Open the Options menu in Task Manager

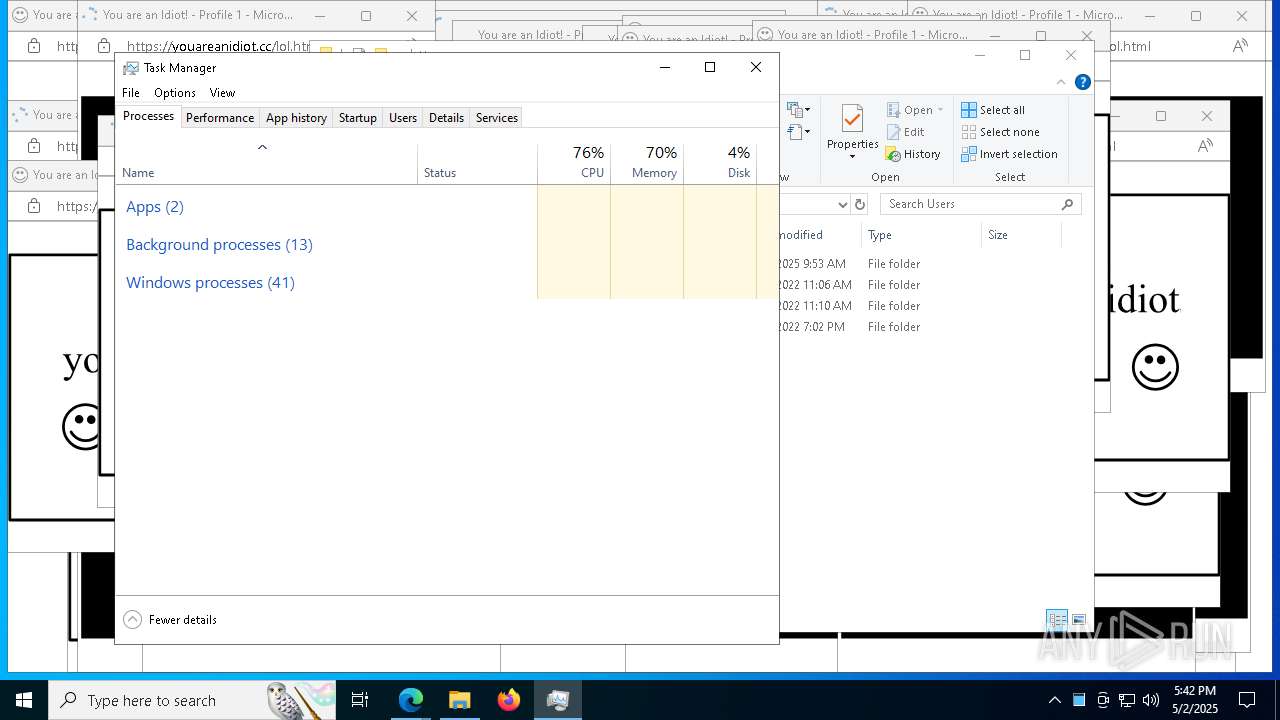[x=175, y=92]
